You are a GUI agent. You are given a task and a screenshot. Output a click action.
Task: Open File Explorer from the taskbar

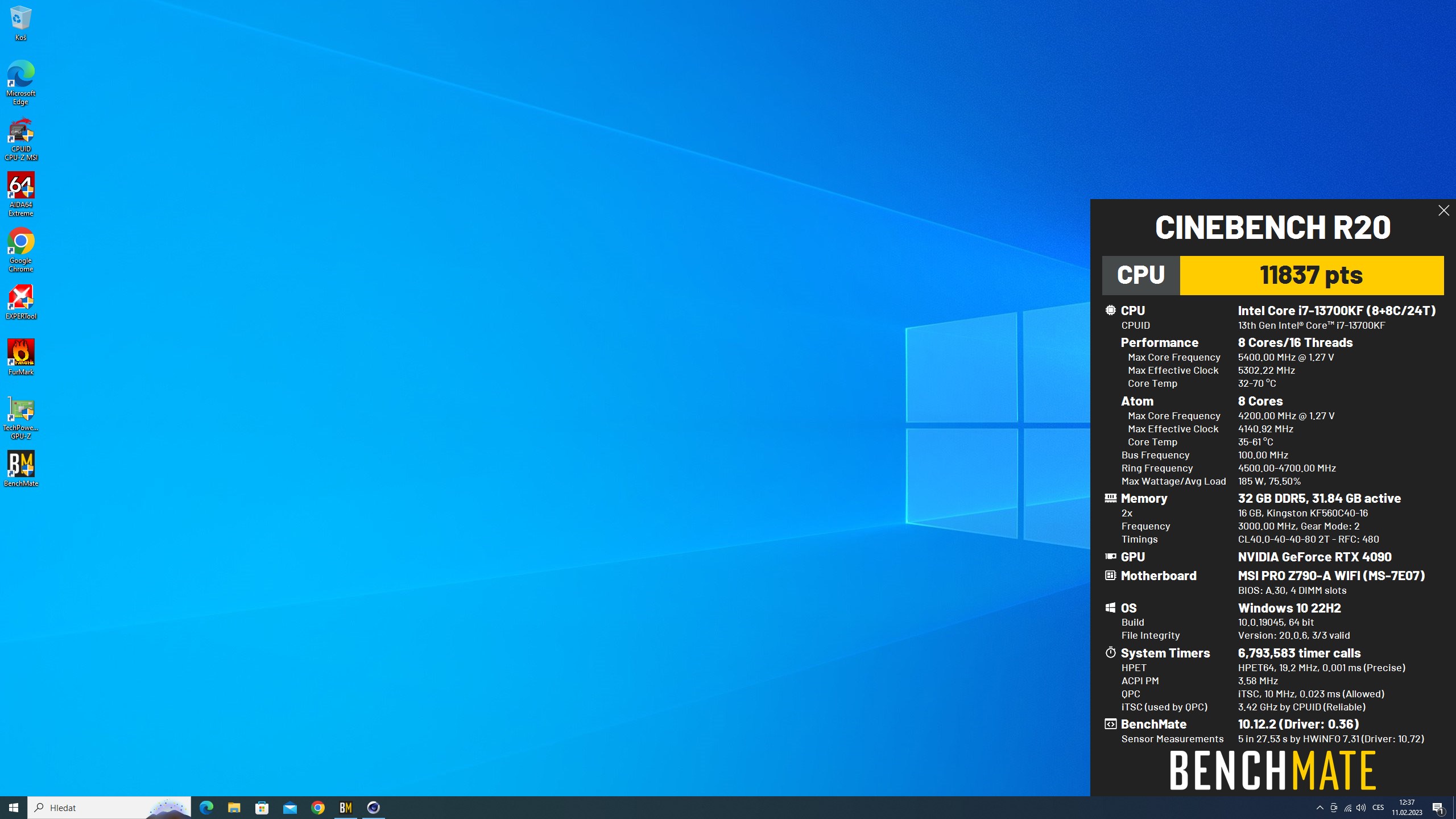click(234, 808)
